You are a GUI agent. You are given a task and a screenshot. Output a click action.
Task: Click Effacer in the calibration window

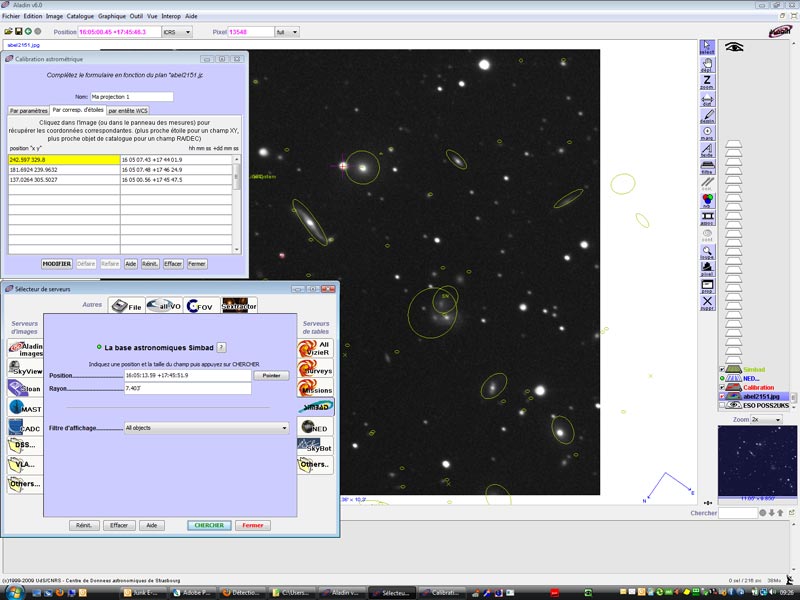click(173, 264)
